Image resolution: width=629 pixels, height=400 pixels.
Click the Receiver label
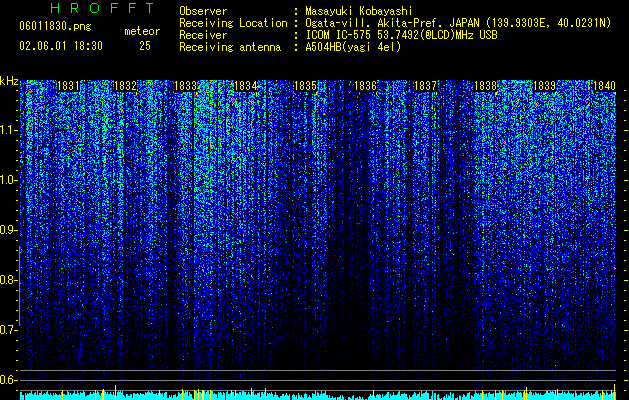click(203, 35)
